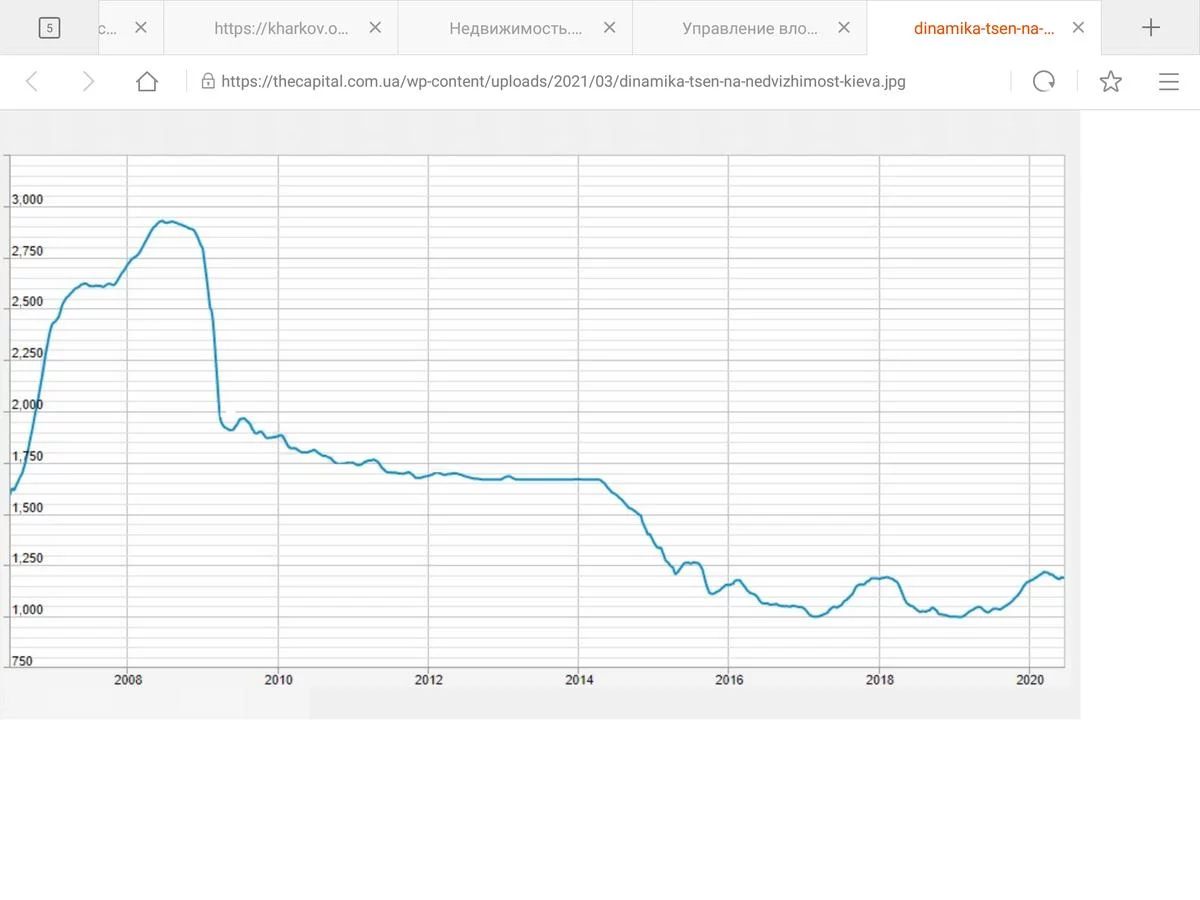Go back to the previous page

[32, 82]
